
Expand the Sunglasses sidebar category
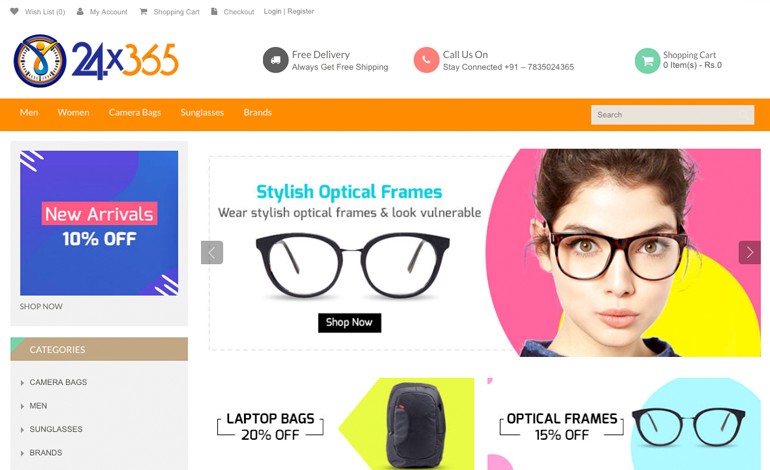pos(22,430)
